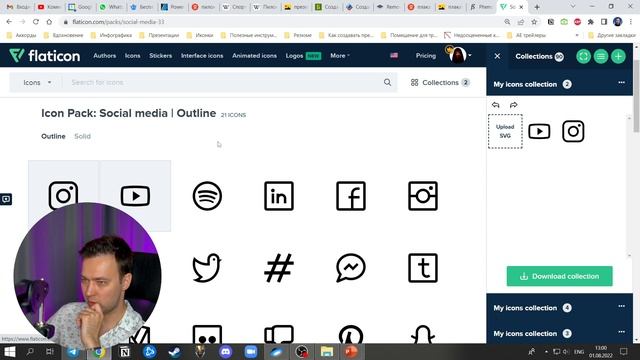Select the YouTube play icon in pack
Screen dimensions: 640x360
tap(135, 196)
